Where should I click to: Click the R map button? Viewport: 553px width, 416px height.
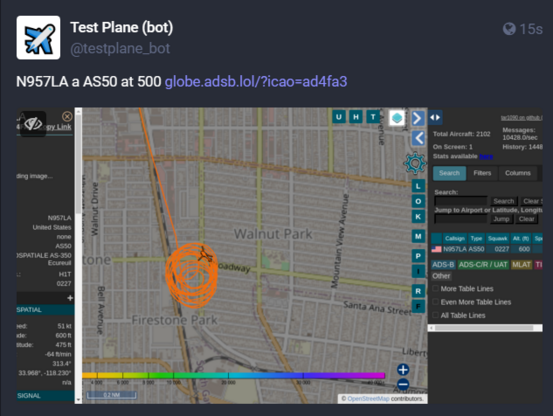point(418,291)
